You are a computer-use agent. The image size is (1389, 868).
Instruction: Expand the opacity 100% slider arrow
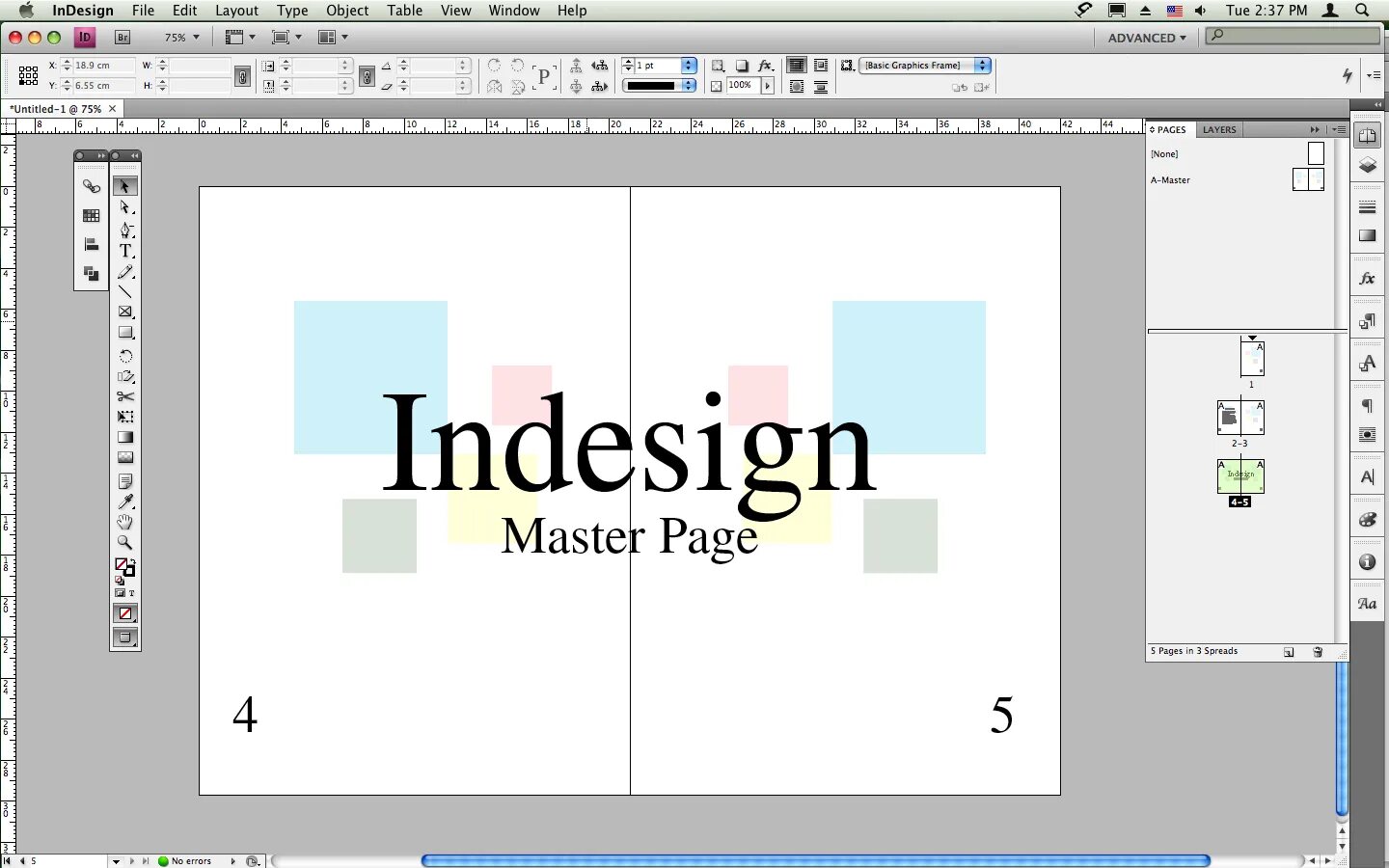[768, 86]
